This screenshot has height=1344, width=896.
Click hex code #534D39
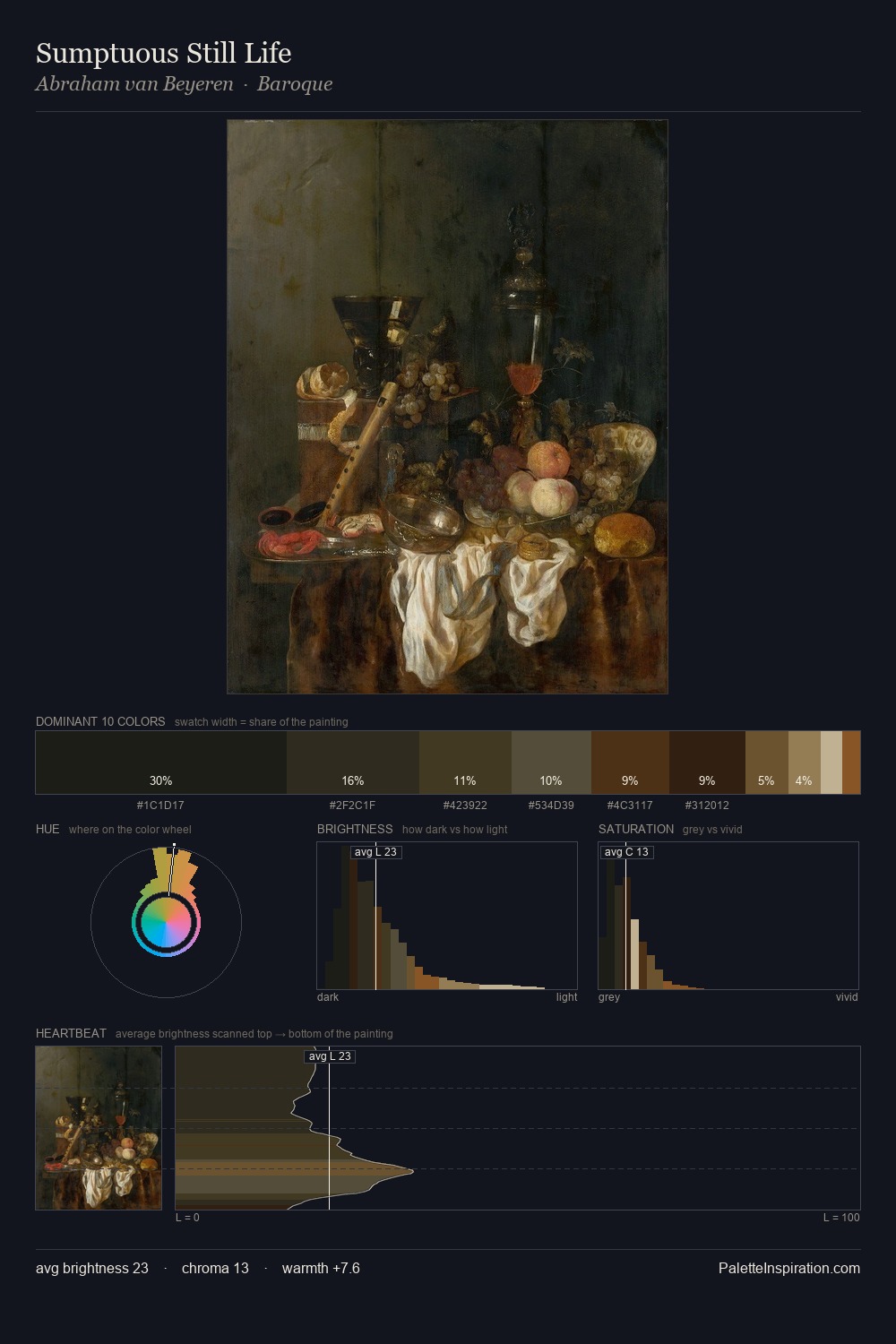pos(551,806)
